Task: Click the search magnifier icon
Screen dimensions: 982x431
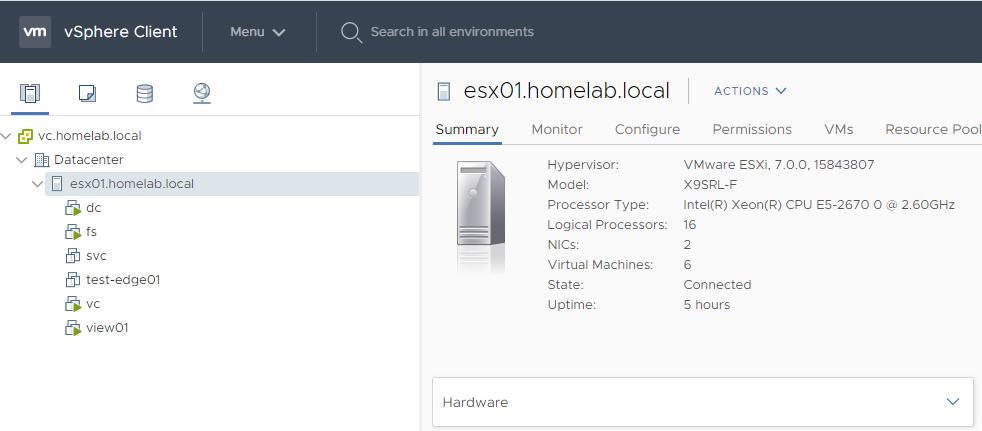Action: tap(351, 33)
